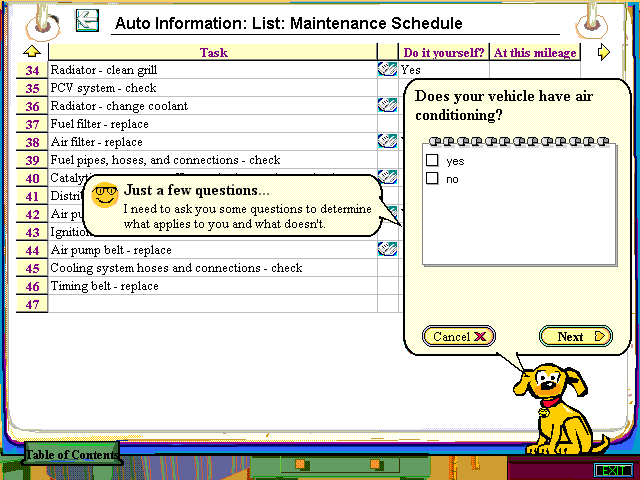
Task: Open note icon for Air filter replace
Action: click(x=387, y=142)
